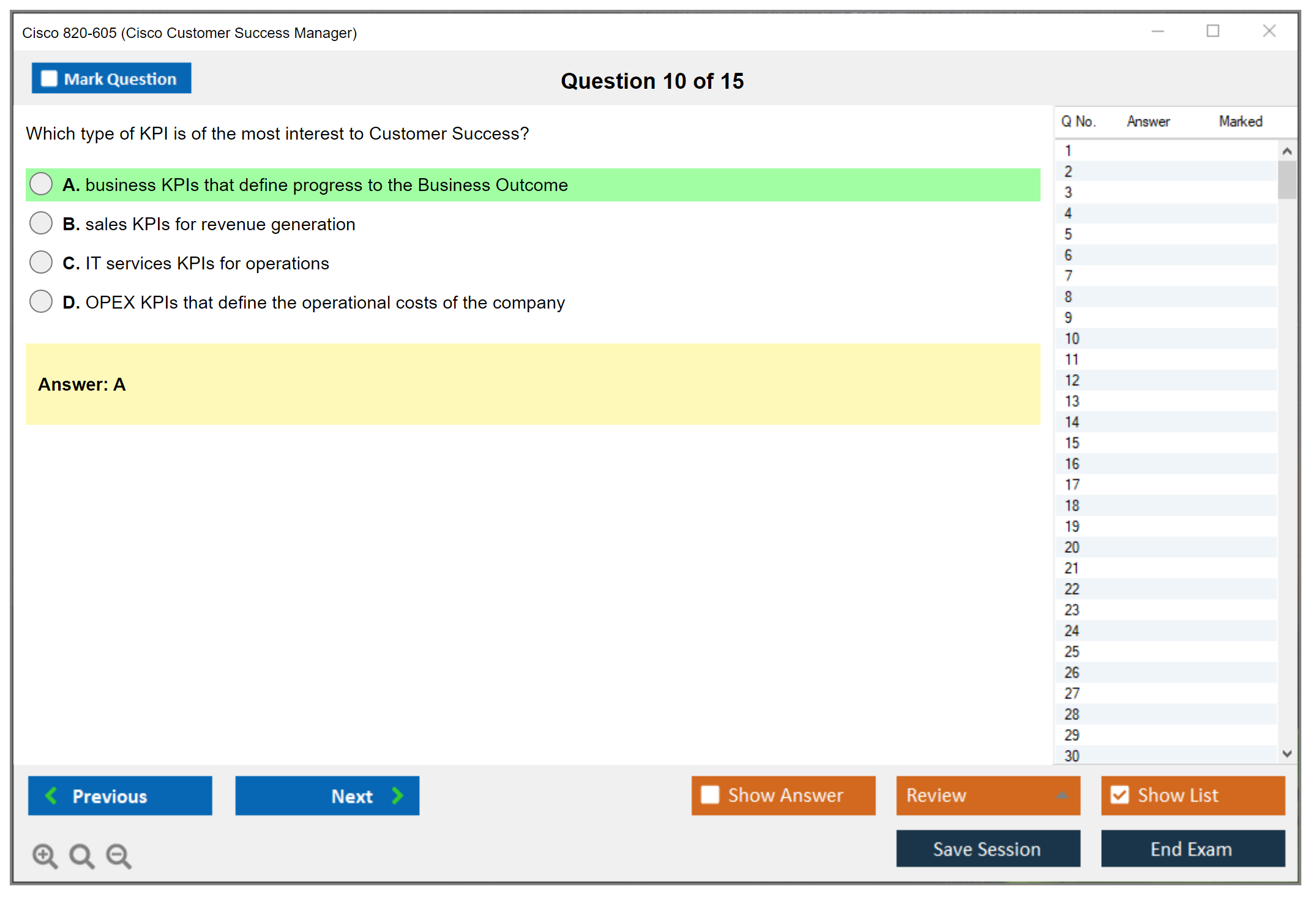Jump to question 22 in list
This screenshot has width=1316, height=900.
coord(1072,589)
